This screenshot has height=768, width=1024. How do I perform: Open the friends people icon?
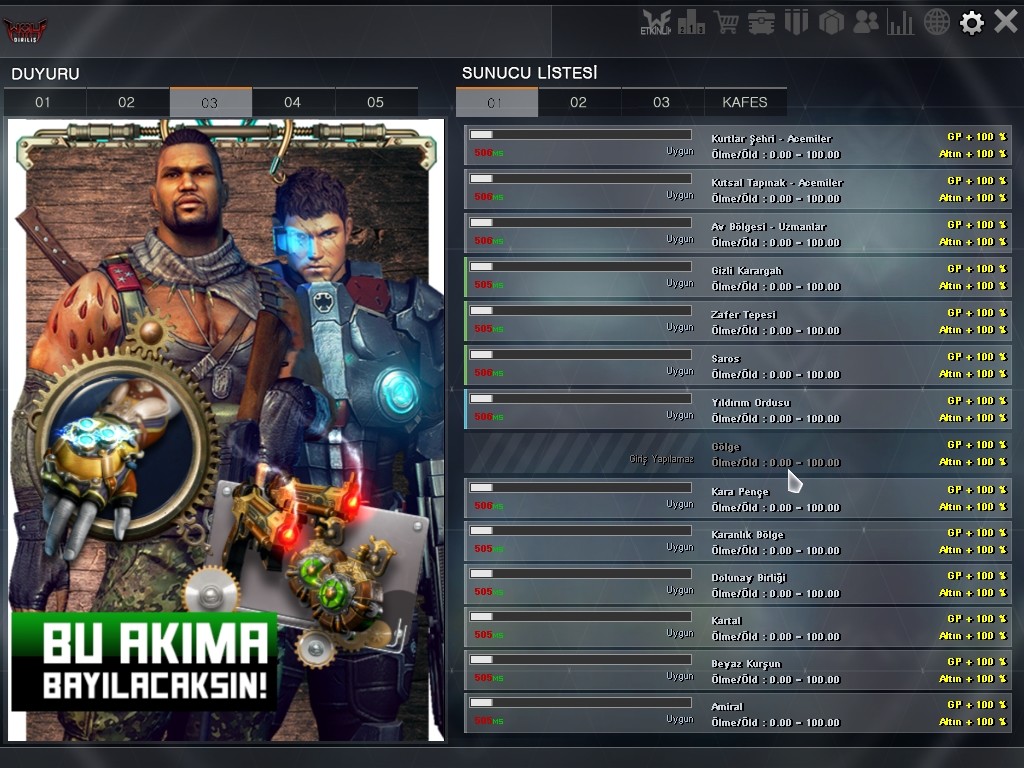click(866, 22)
